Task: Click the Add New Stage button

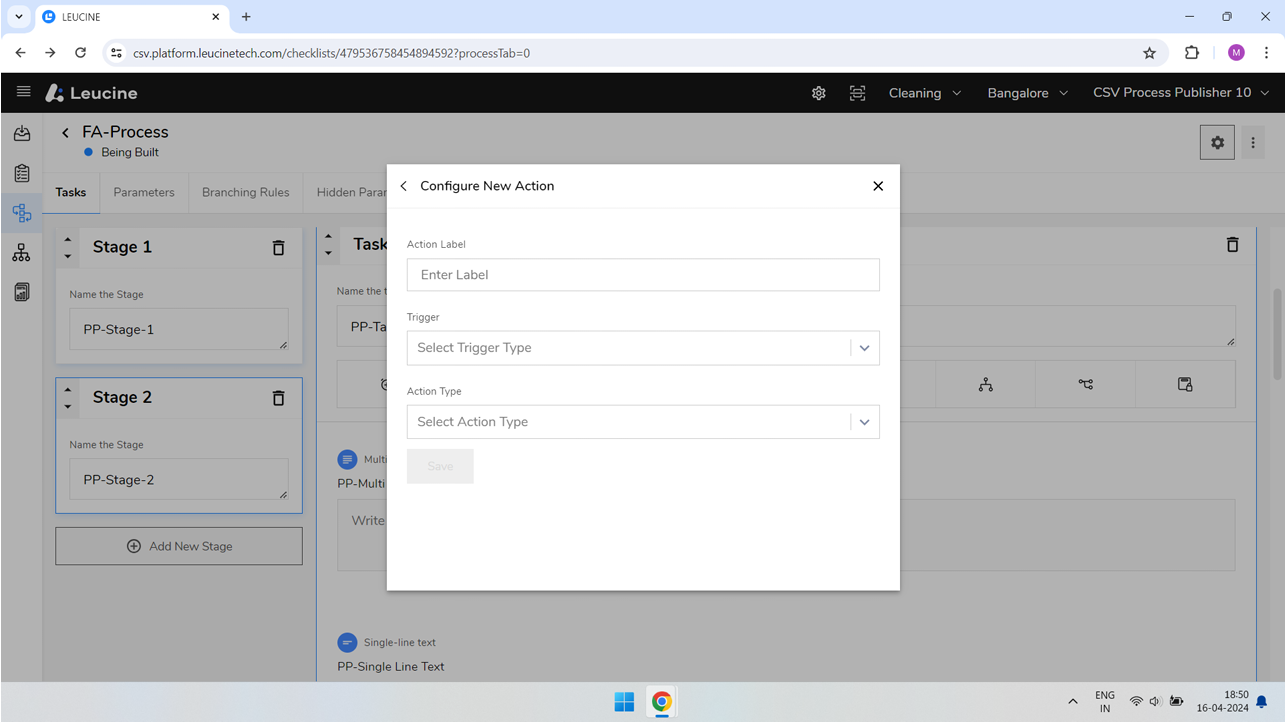Action: pos(178,545)
